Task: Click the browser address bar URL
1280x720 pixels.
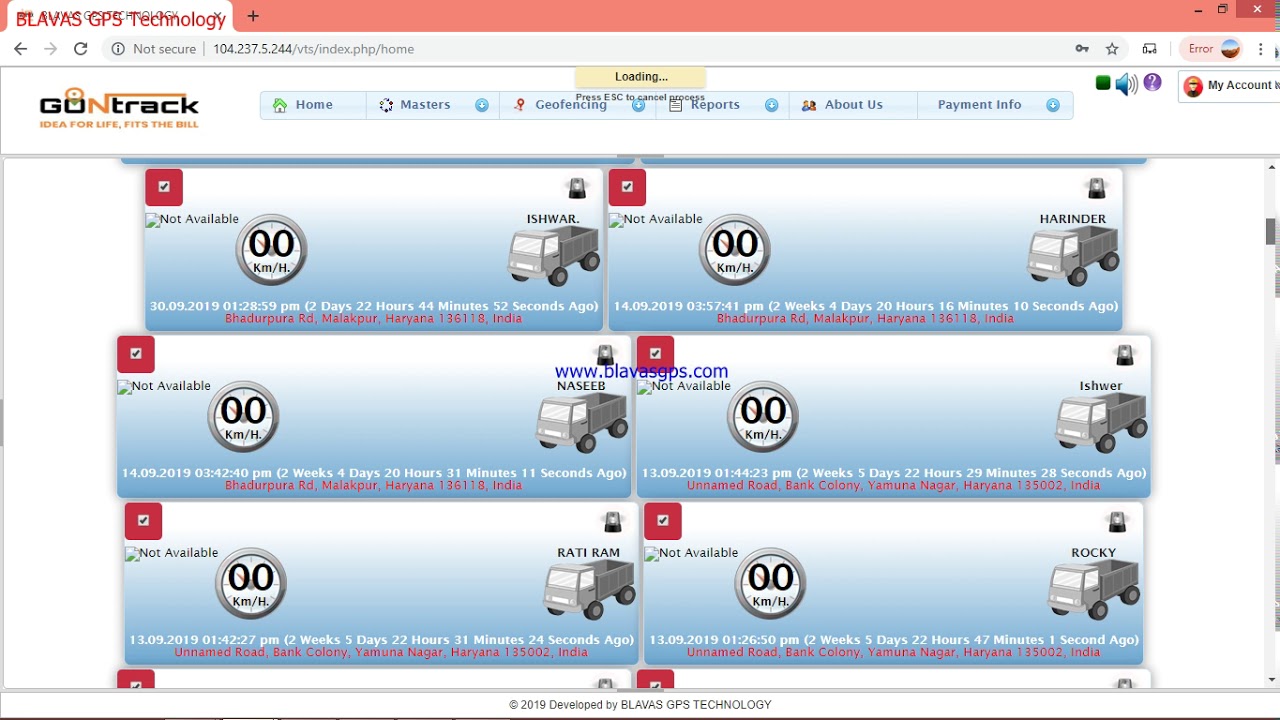Action: pos(313,49)
